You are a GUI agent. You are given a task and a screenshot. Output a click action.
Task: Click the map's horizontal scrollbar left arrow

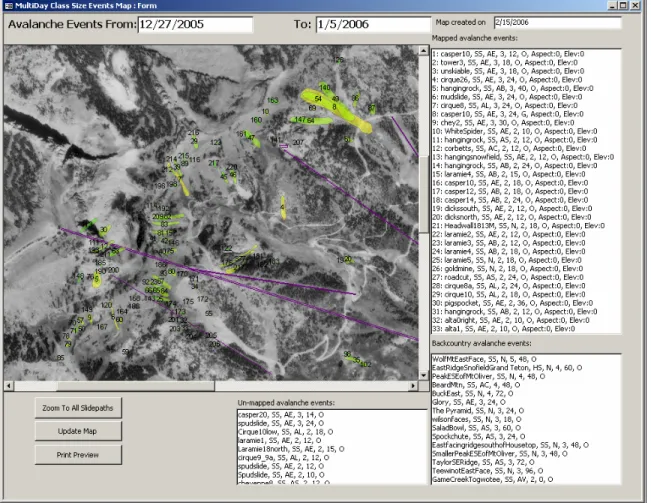(9, 386)
